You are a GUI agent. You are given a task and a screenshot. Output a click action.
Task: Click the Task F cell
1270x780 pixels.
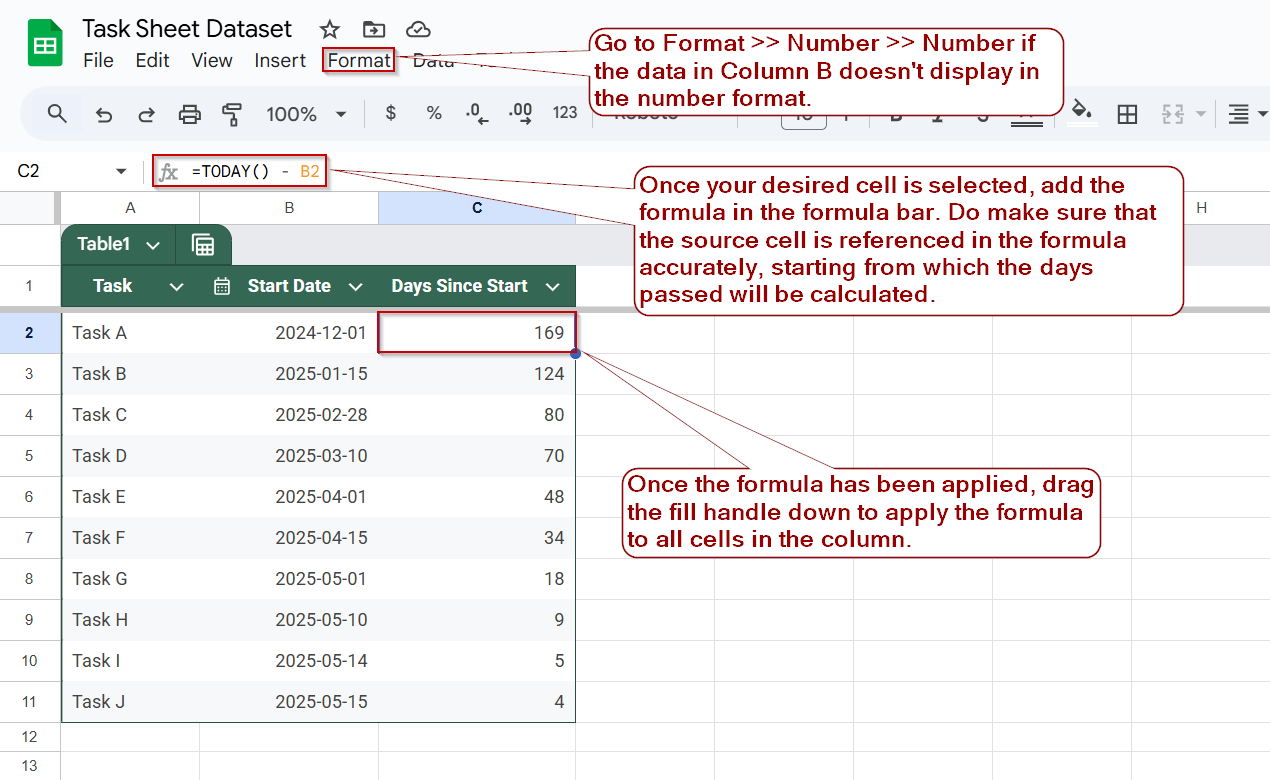(130, 538)
